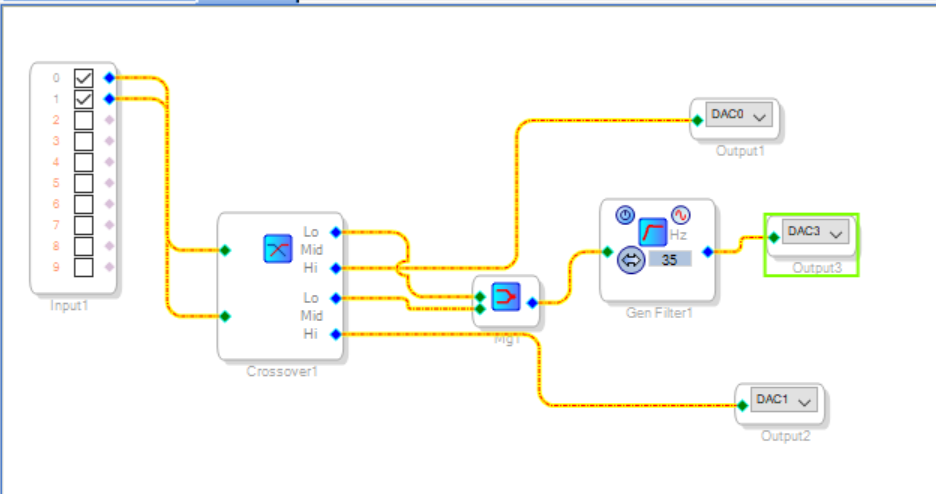The image size is (936, 494).
Task: Enable input channel 9 checkbox
Action: 84,267
